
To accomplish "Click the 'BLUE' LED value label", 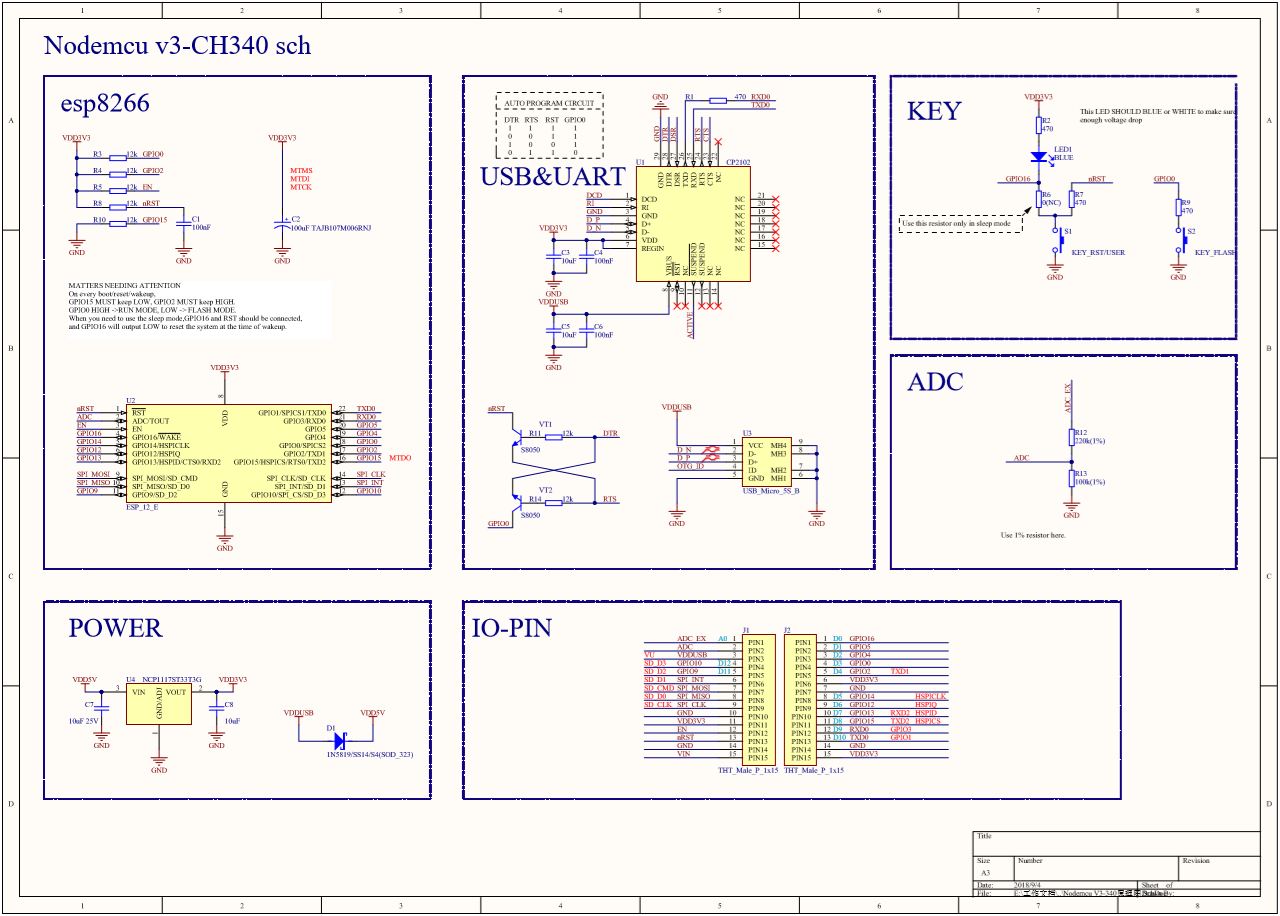I will coord(1063,157).
